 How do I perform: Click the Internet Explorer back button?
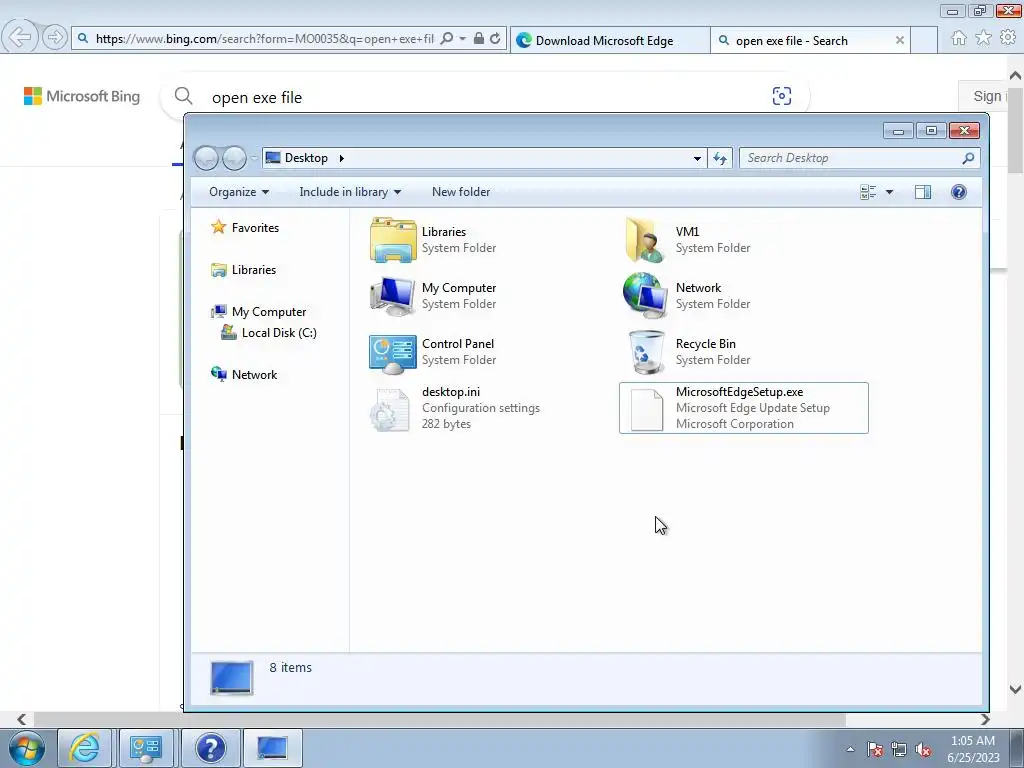[x=19, y=37]
